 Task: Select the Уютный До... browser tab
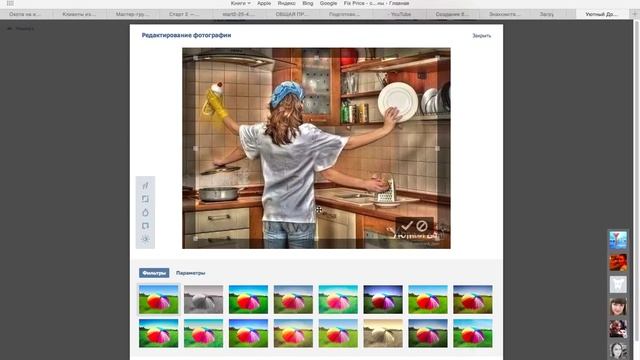click(x=602, y=14)
